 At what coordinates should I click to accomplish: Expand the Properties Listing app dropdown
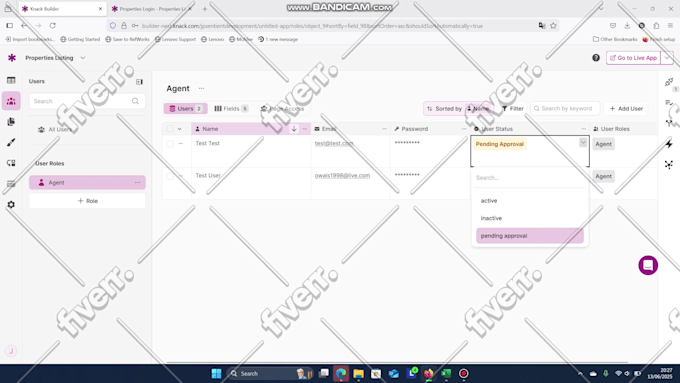coord(82,58)
